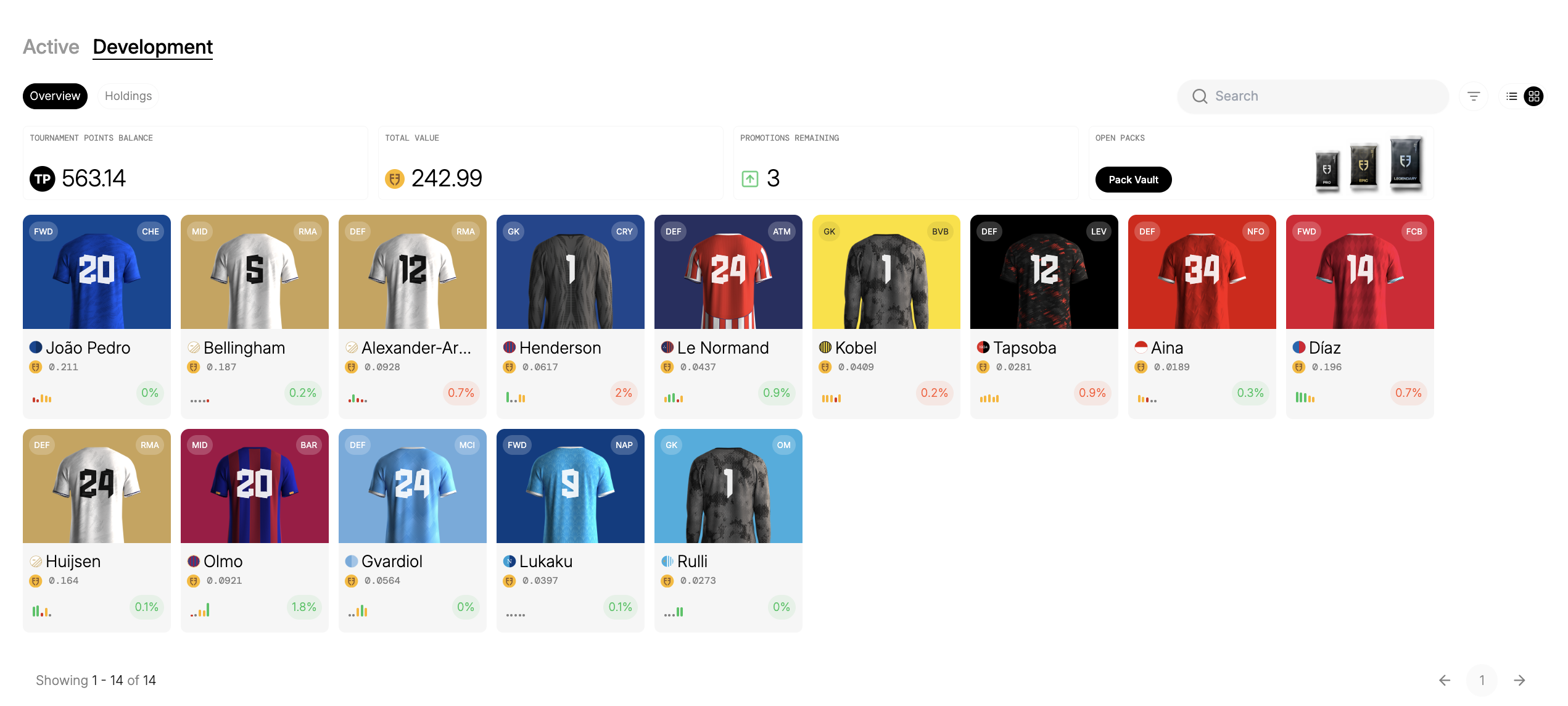Click the TP tournament points icon

tap(43, 179)
